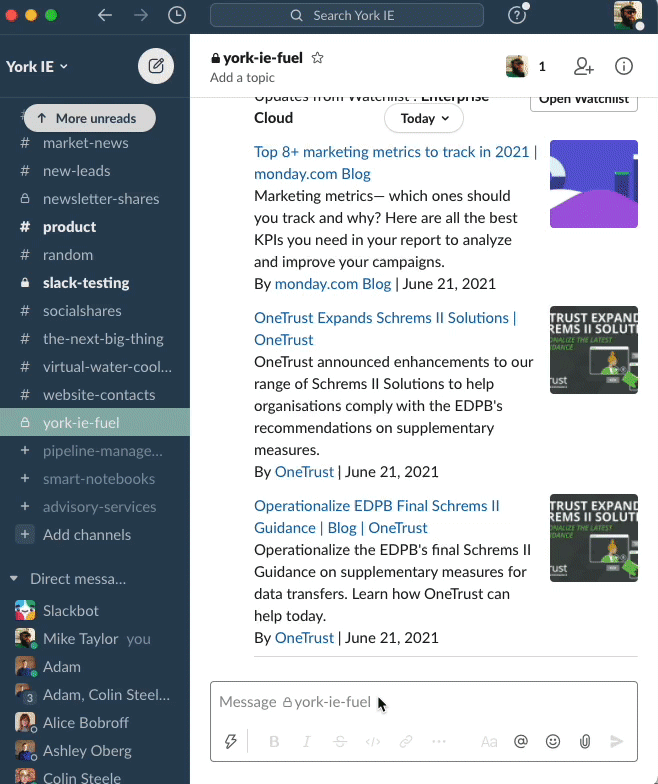Open the emoji picker
The height and width of the screenshot is (784, 658).
click(x=552, y=741)
